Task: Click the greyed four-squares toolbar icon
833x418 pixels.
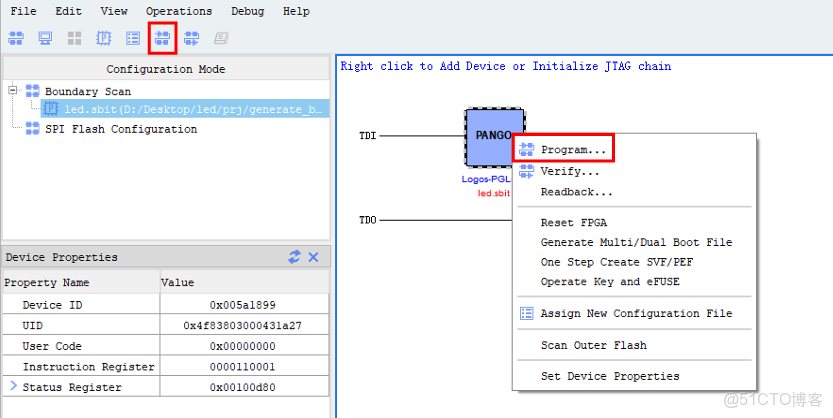Action: [74, 38]
